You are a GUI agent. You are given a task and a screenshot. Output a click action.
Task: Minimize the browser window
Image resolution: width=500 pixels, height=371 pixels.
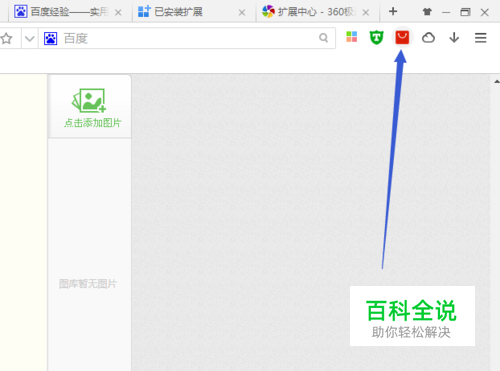click(446, 13)
